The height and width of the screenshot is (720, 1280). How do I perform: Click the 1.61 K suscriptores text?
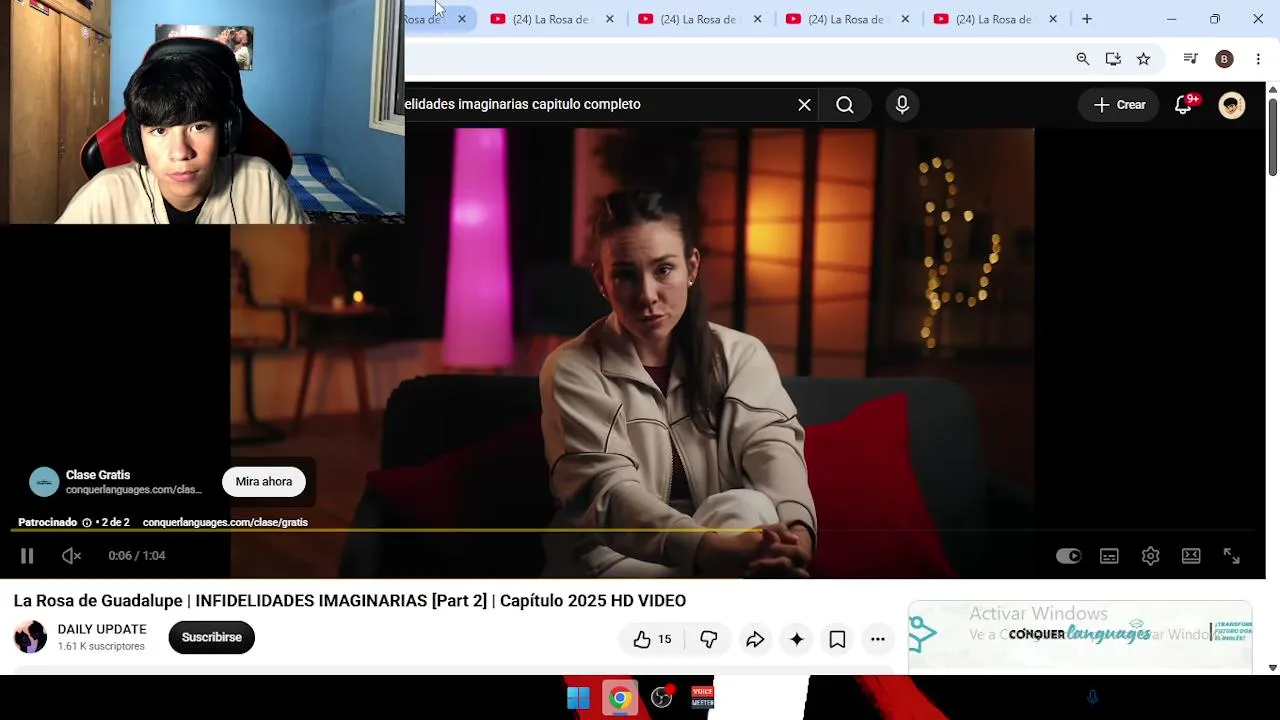[x=101, y=647]
